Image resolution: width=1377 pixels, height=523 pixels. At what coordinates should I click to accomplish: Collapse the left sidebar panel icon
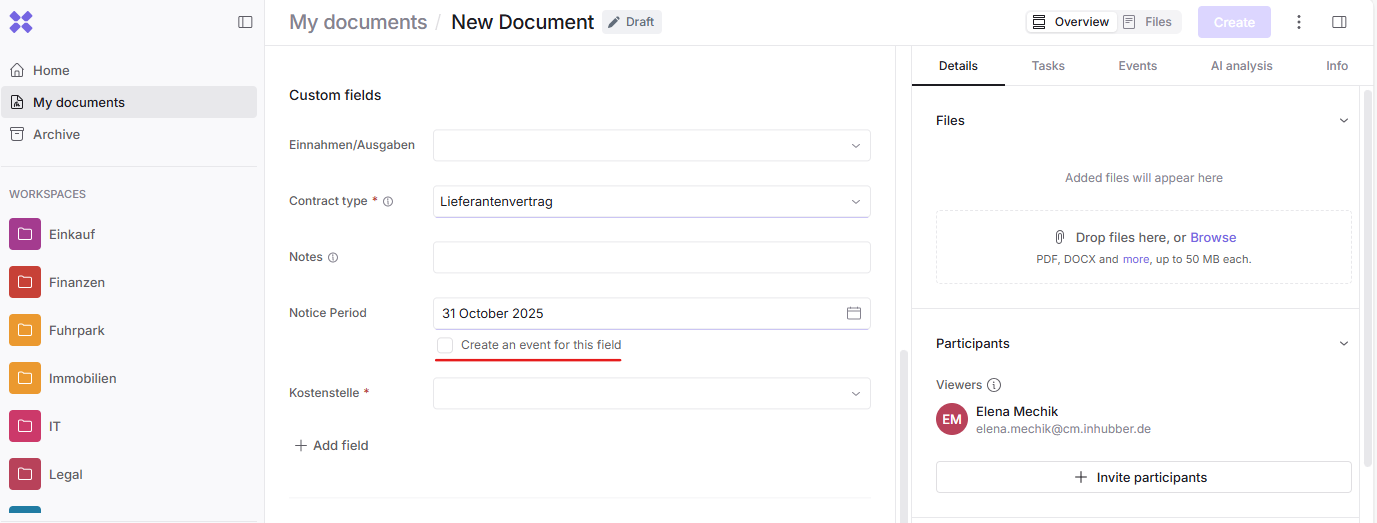click(245, 22)
